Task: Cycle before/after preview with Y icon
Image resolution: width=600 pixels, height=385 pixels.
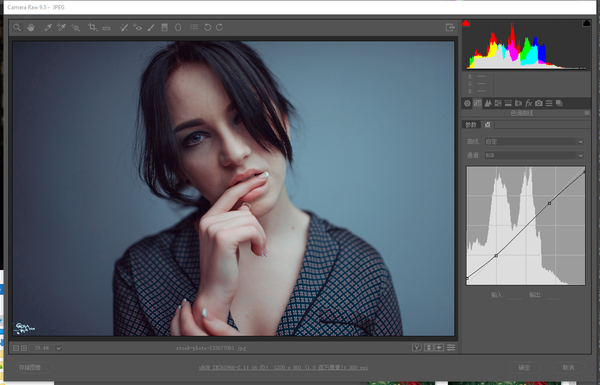Action: coord(417,347)
